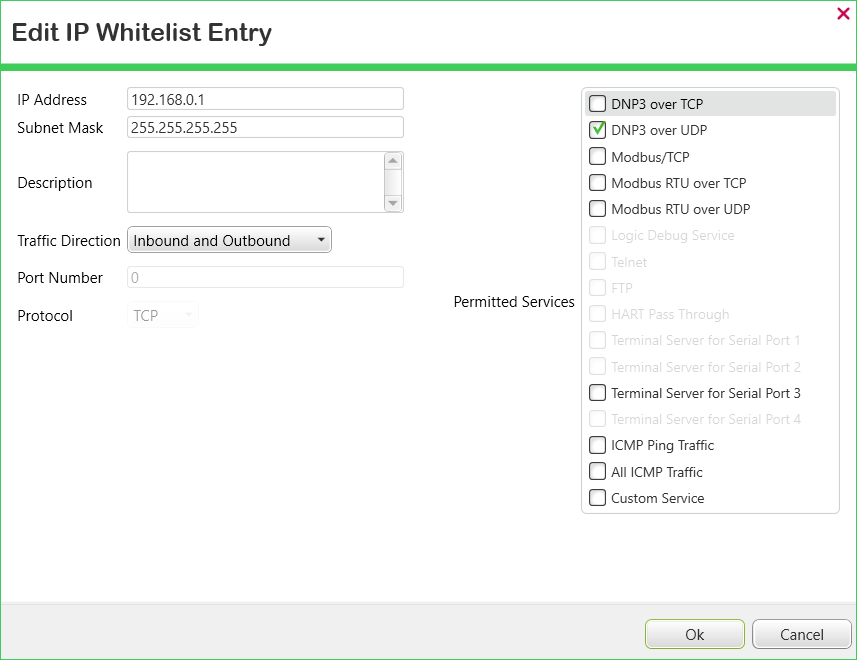The height and width of the screenshot is (660, 857).
Task: Open the Traffic Direction dropdown
Action: pos(230,240)
